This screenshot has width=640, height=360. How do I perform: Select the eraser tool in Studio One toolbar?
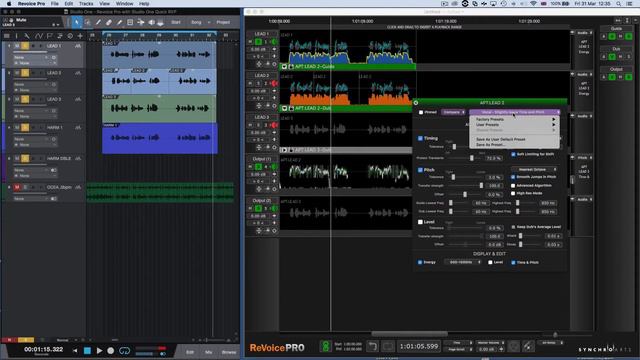click(x=109, y=22)
